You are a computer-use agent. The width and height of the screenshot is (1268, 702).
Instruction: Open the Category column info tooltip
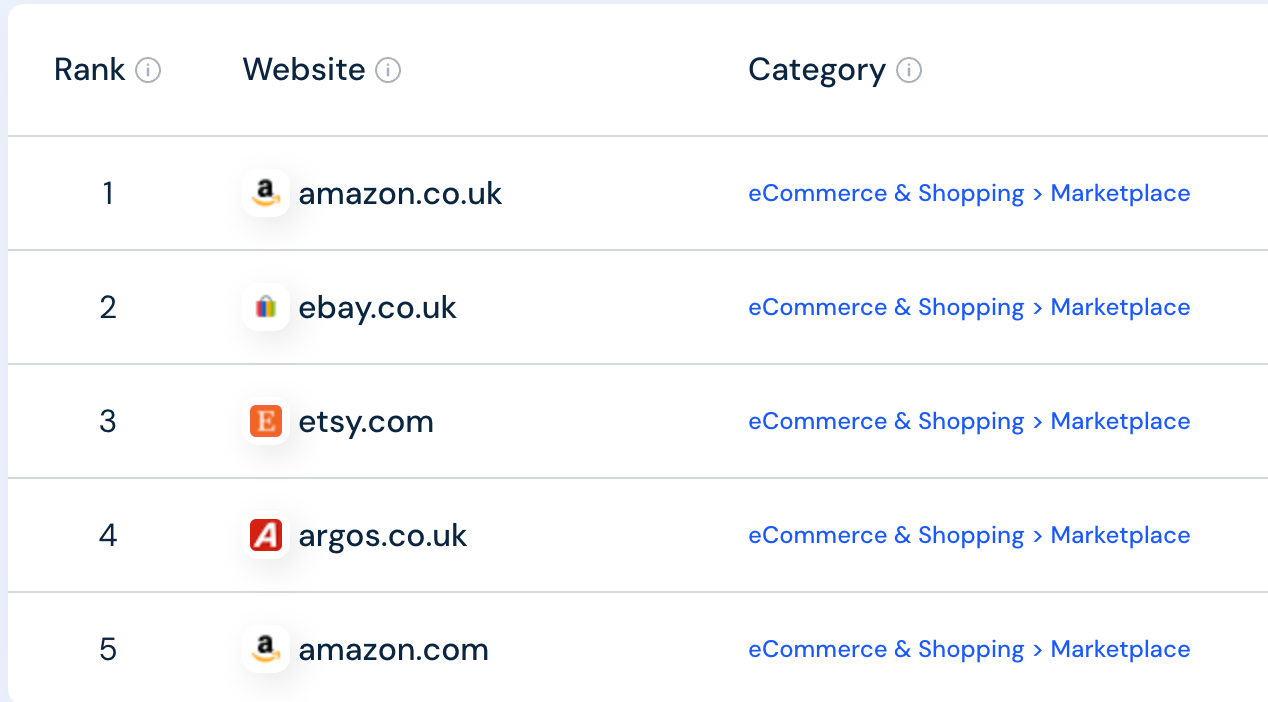909,70
